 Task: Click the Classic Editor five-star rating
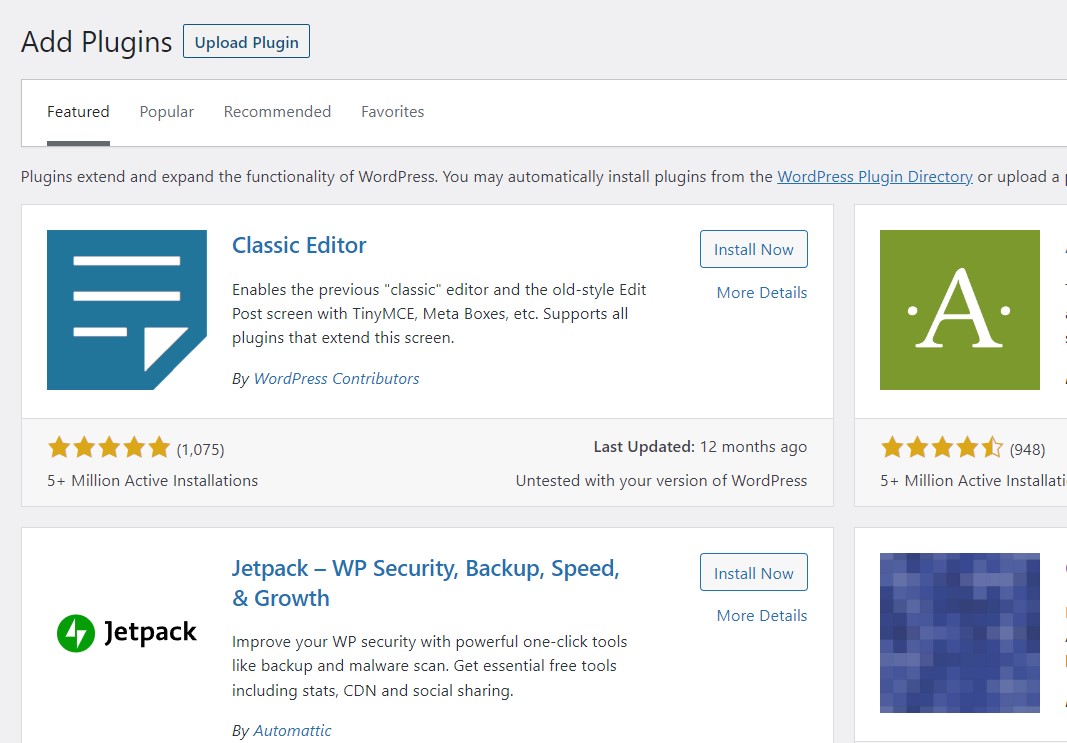pyautogui.click(x=109, y=448)
